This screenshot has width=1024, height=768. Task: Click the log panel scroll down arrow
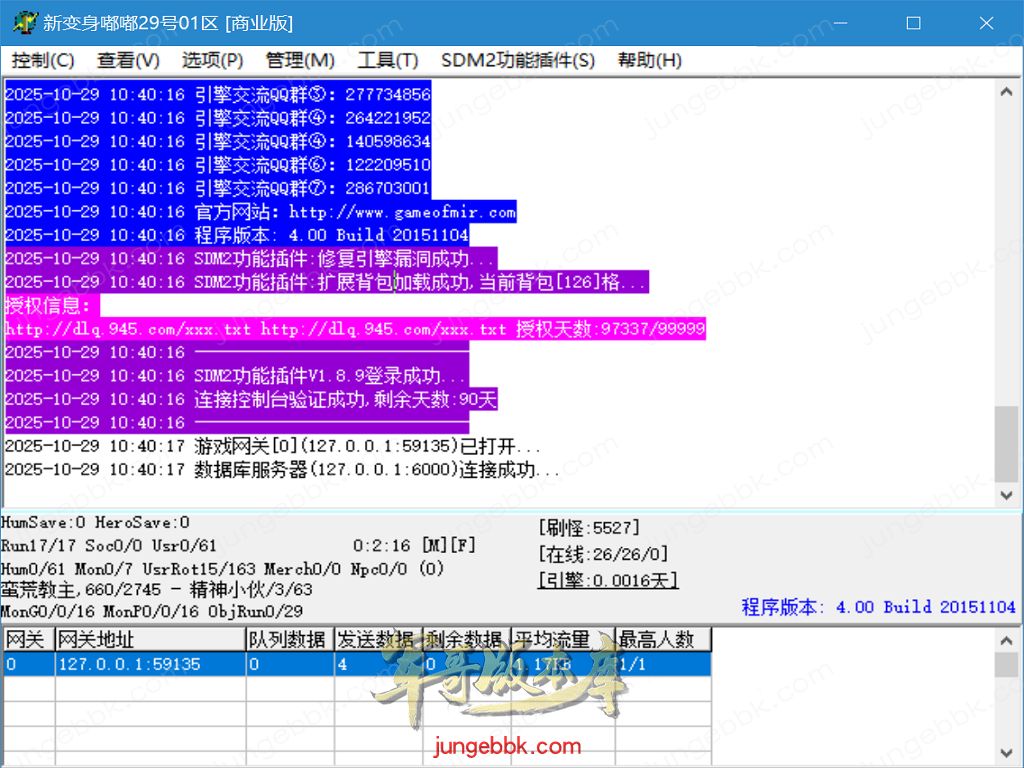1006,495
